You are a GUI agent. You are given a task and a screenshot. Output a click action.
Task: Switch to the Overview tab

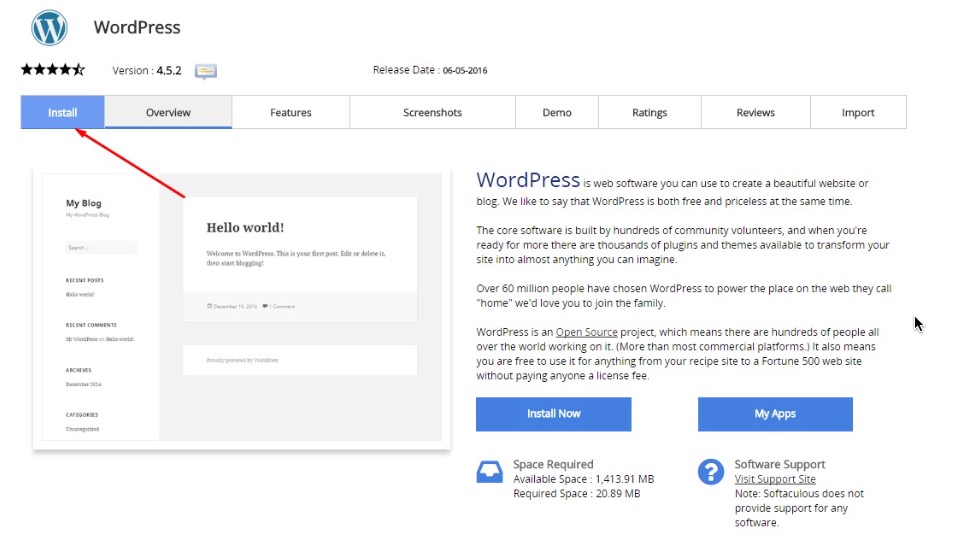click(168, 112)
